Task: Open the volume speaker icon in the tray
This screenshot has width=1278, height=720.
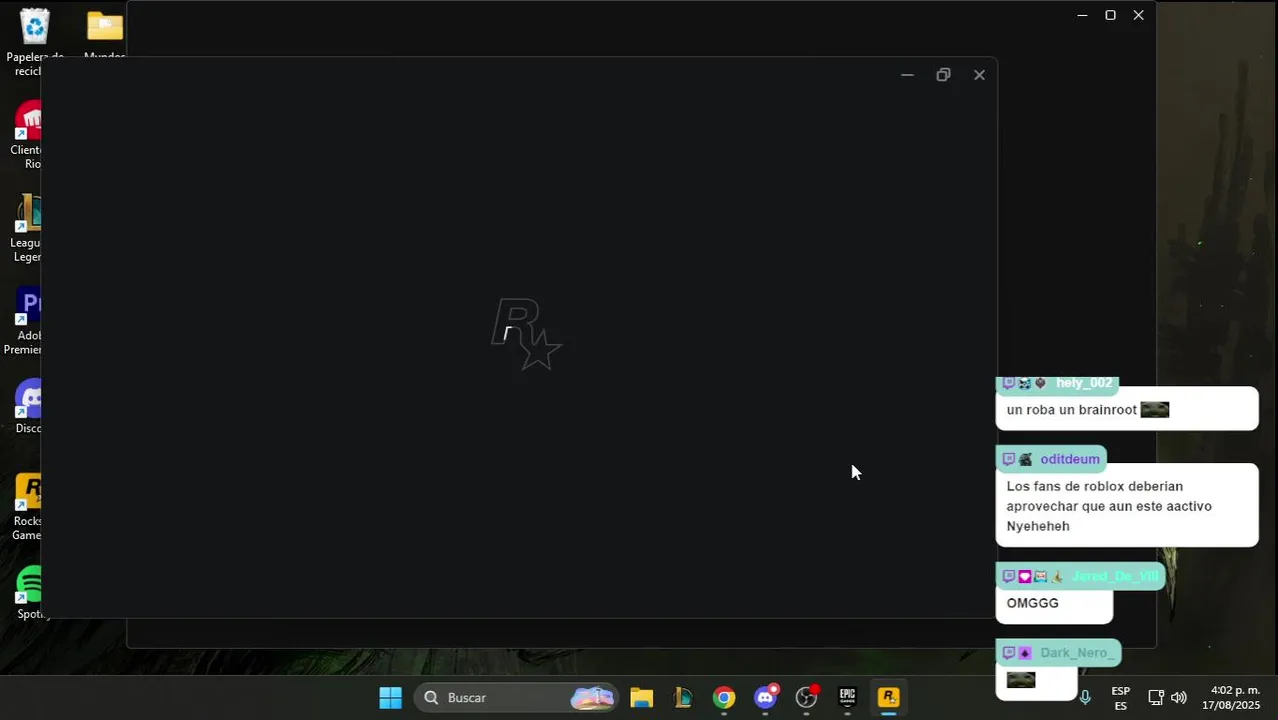Action: pyautogui.click(x=1179, y=698)
